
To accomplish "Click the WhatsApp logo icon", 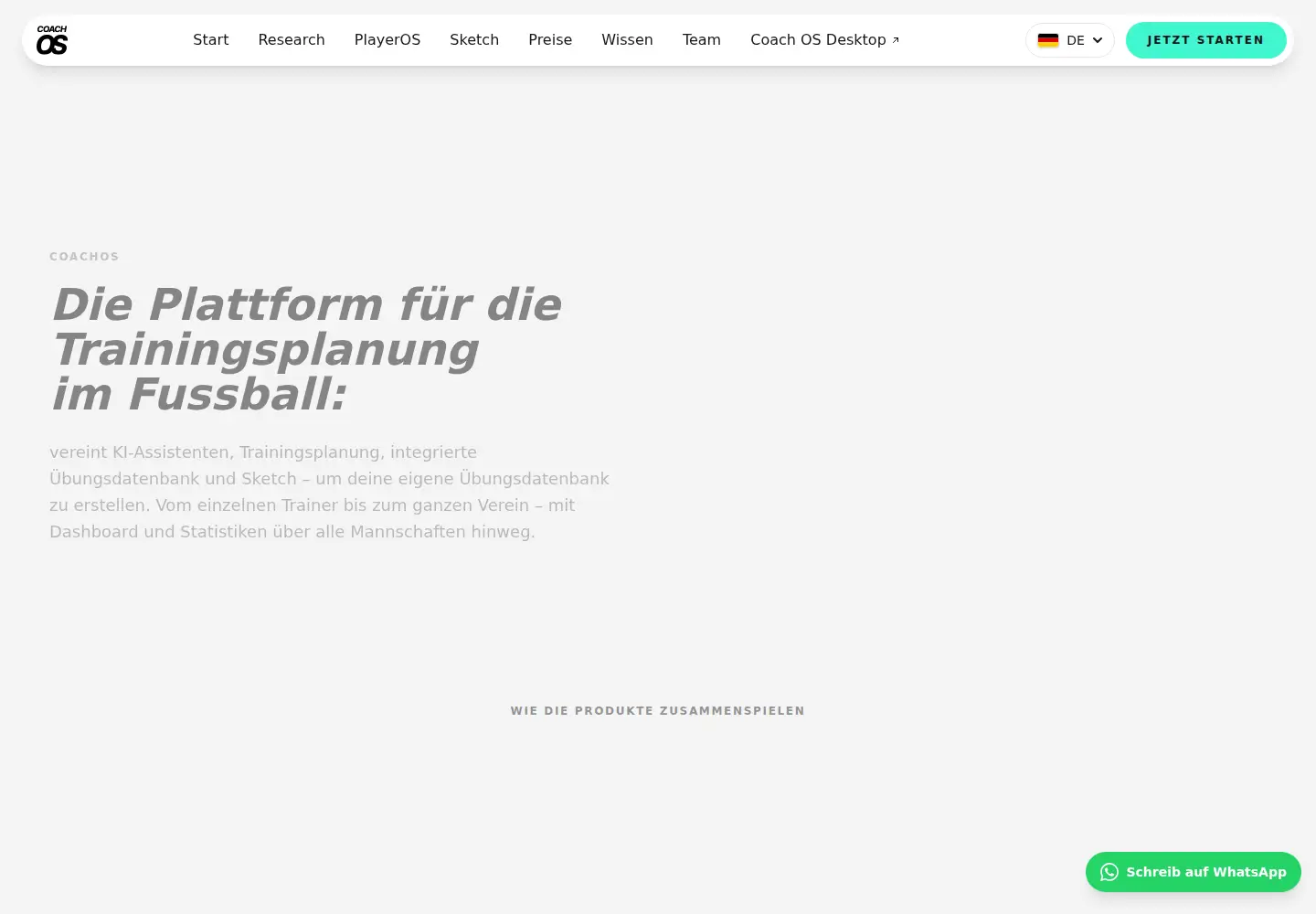I will 1109,872.
